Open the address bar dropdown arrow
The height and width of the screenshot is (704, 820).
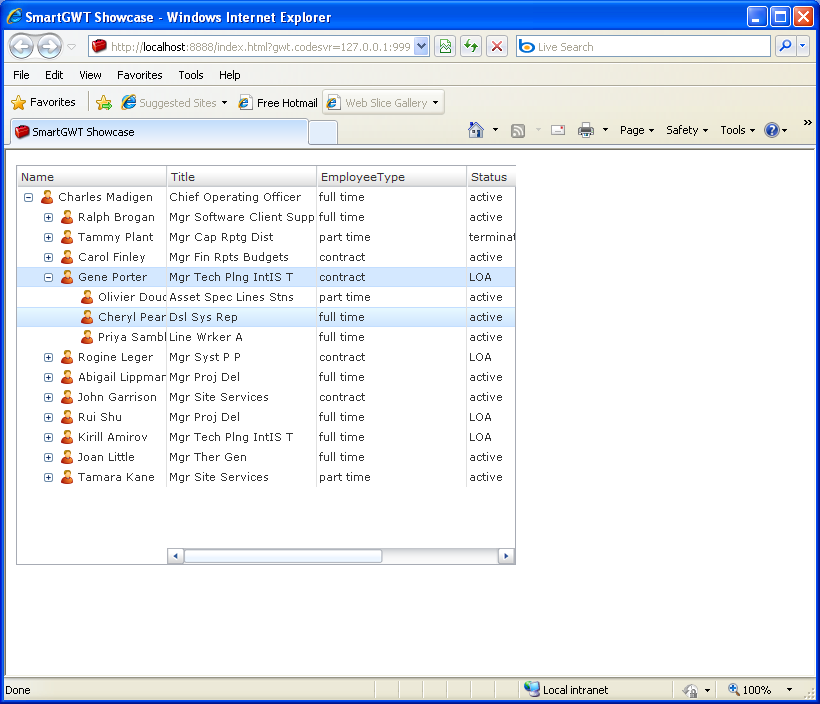[422, 47]
